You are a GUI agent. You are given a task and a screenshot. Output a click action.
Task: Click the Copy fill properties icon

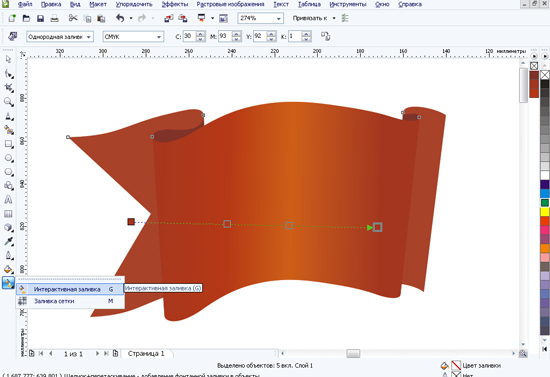326,36
